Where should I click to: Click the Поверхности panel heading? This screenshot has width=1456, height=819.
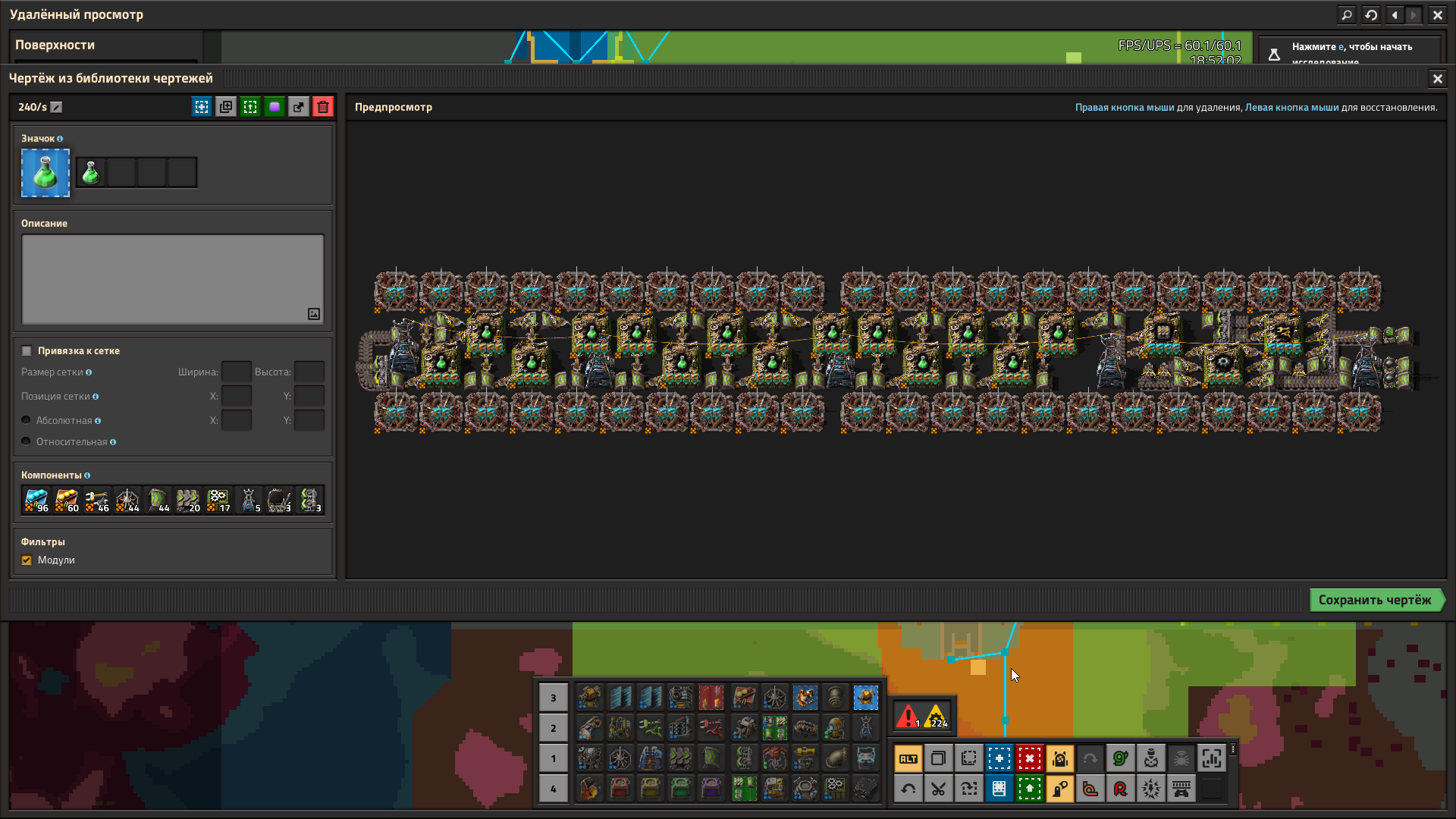coord(55,45)
